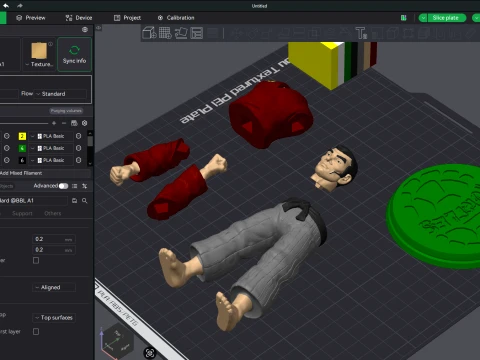Toggle the Advanced settings switch
Viewport: 480px width, 360px height.
tap(63, 186)
